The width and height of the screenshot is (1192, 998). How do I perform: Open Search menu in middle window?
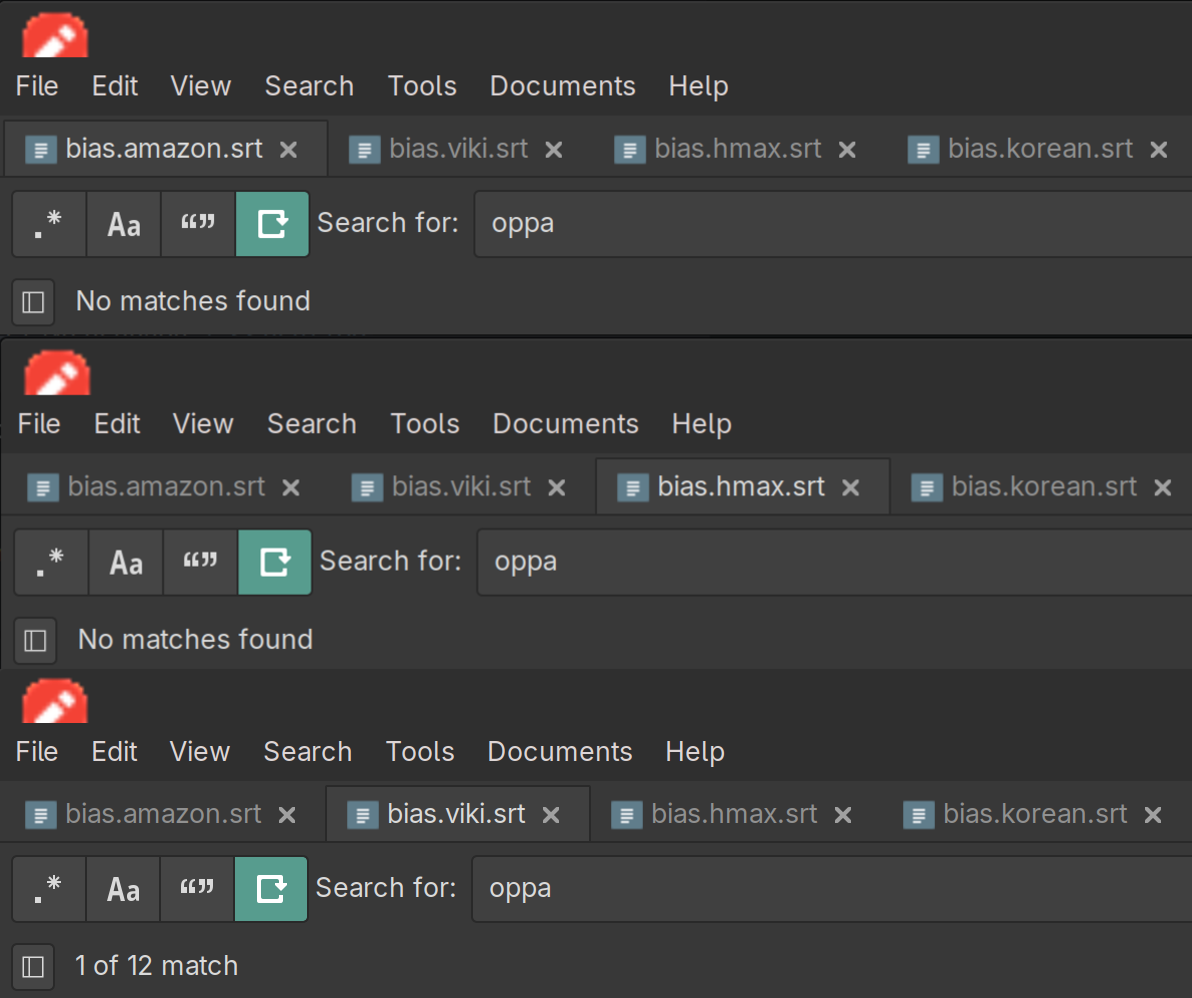click(x=312, y=423)
